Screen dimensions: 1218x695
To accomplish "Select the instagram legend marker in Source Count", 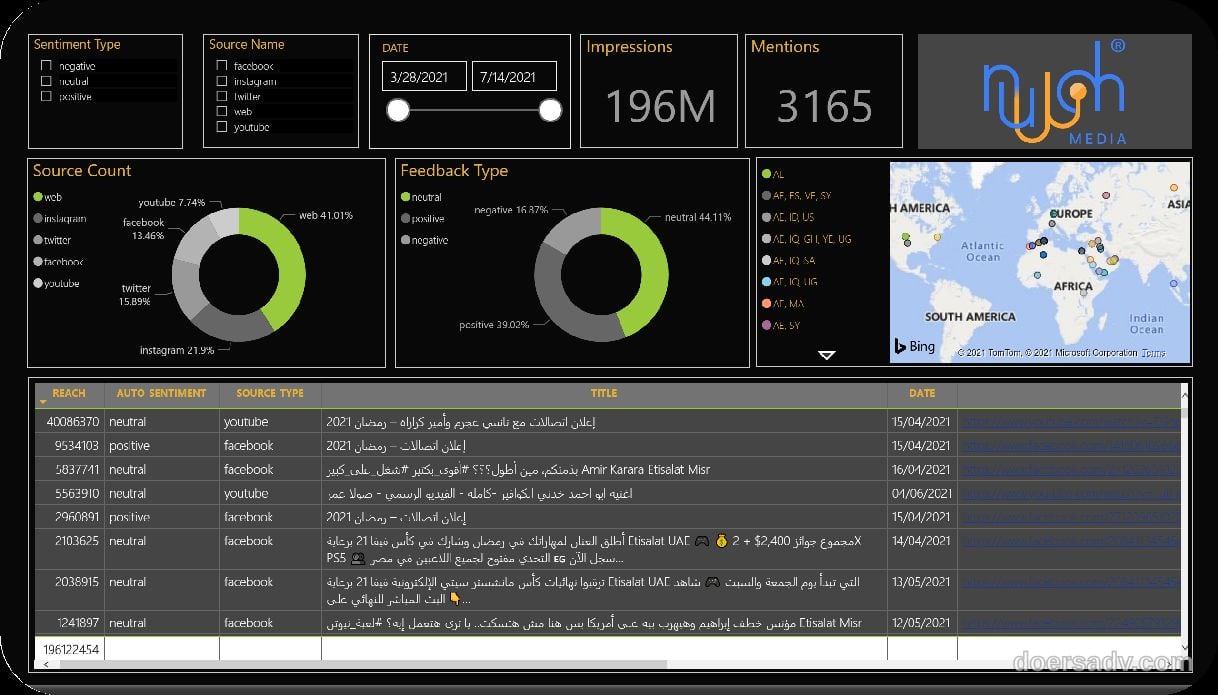I will point(38,219).
